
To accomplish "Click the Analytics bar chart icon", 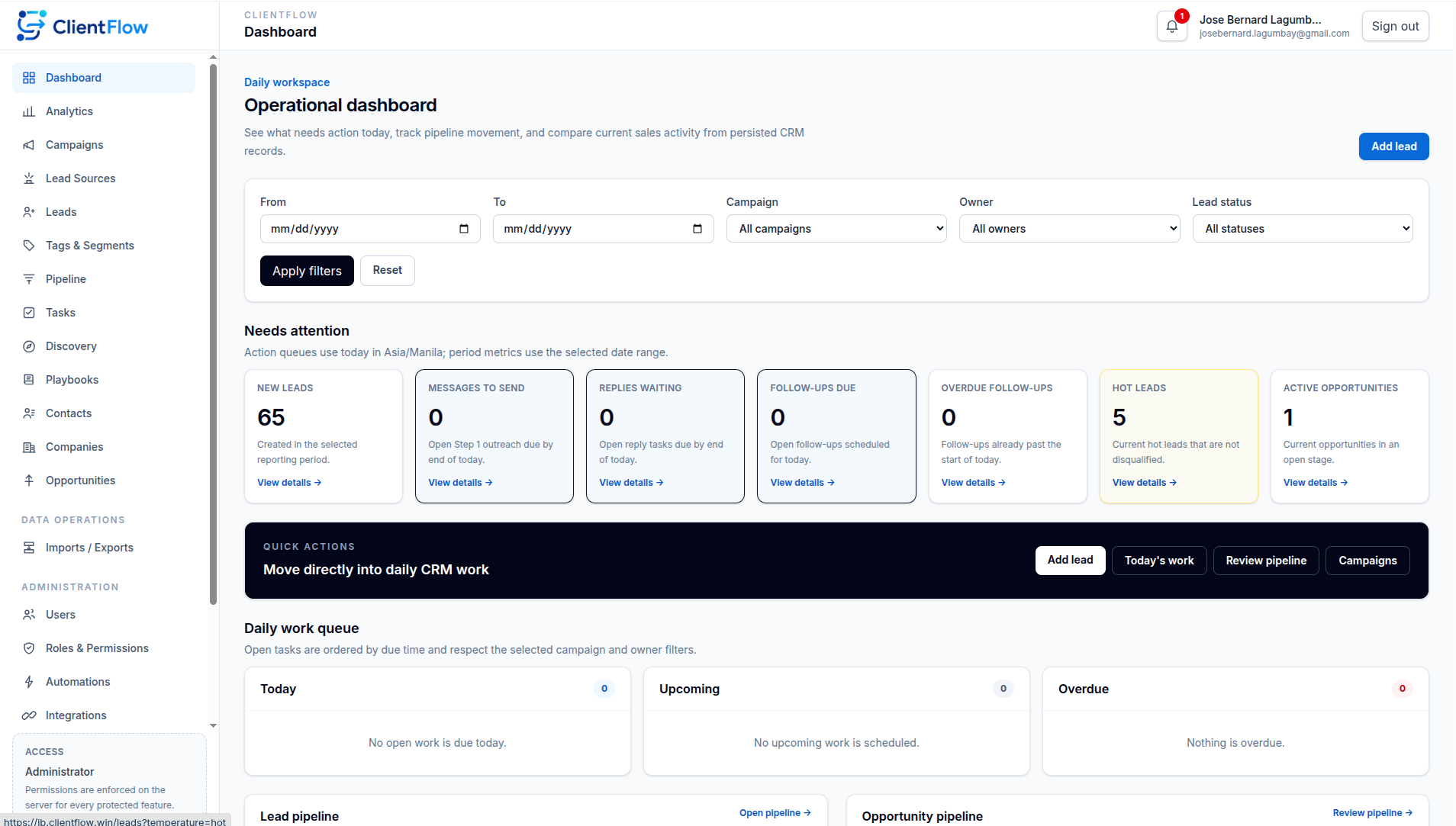I will (29, 111).
